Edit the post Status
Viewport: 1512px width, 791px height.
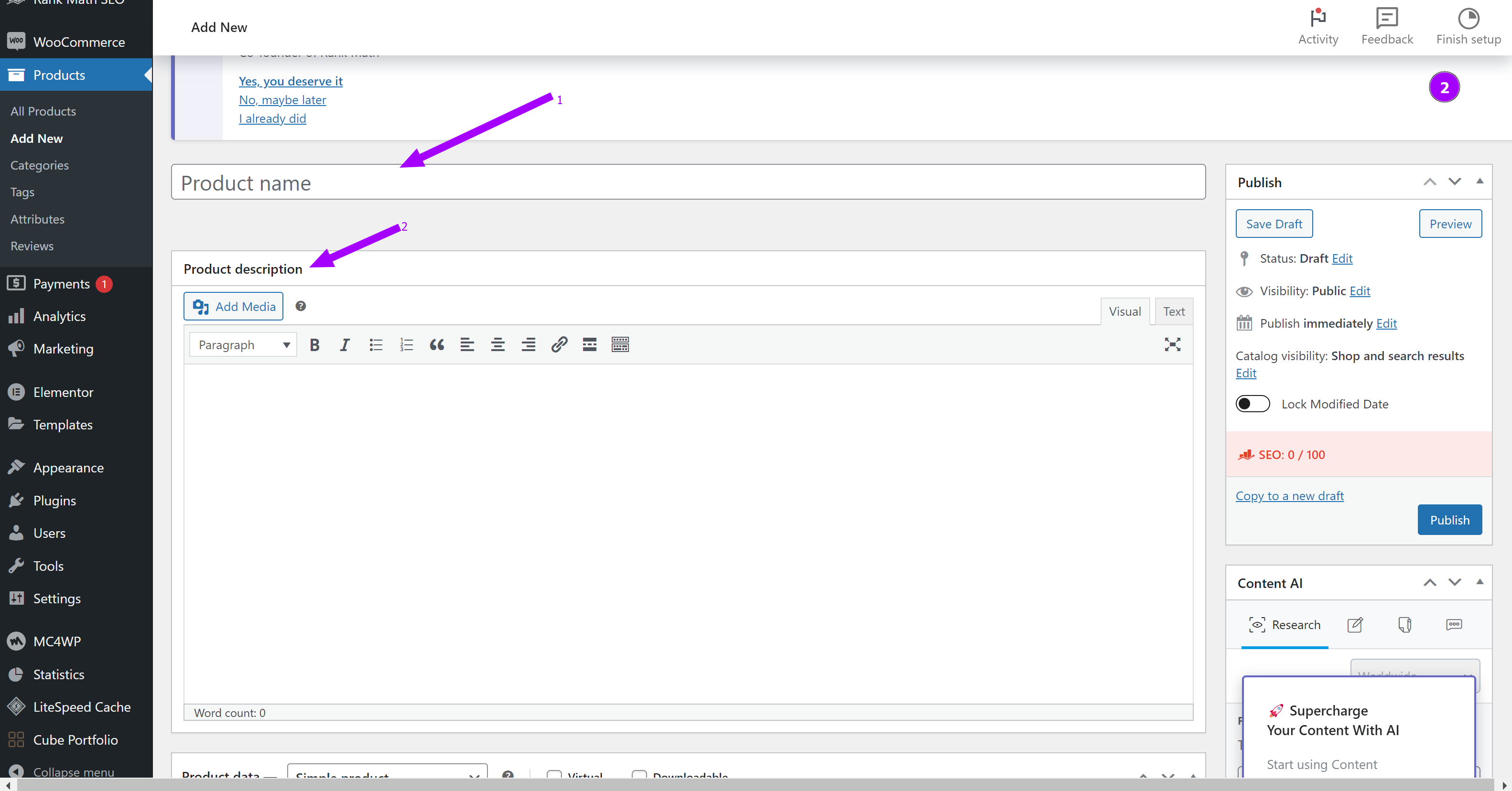tap(1342, 258)
